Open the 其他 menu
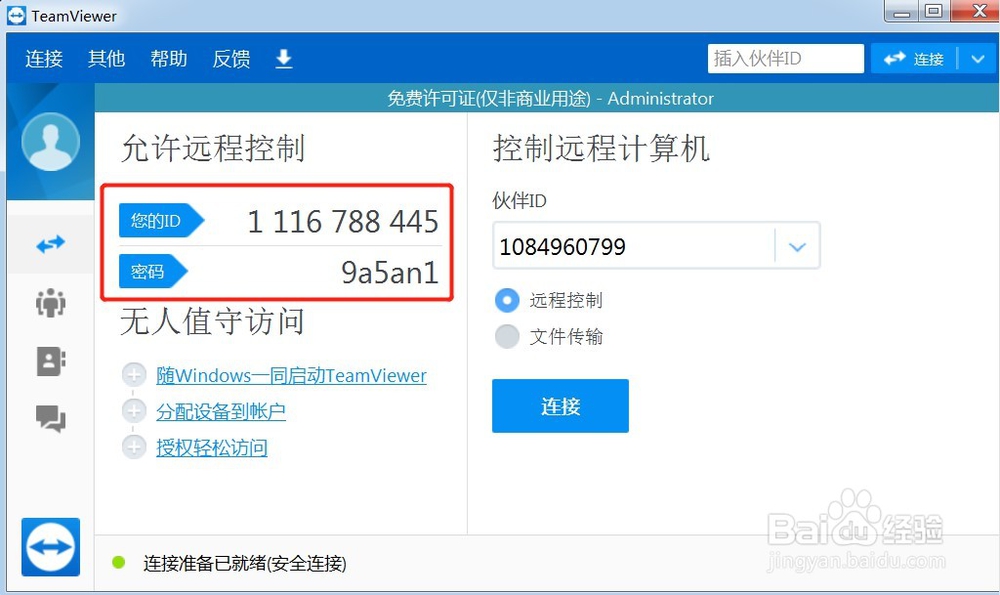The image size is (1000, 595). [106, 59]
